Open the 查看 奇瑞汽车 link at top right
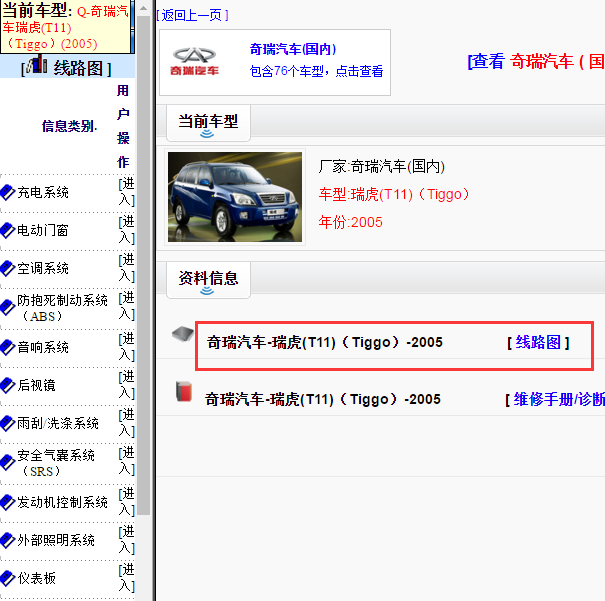605x601 pixels. coord(536,61)
